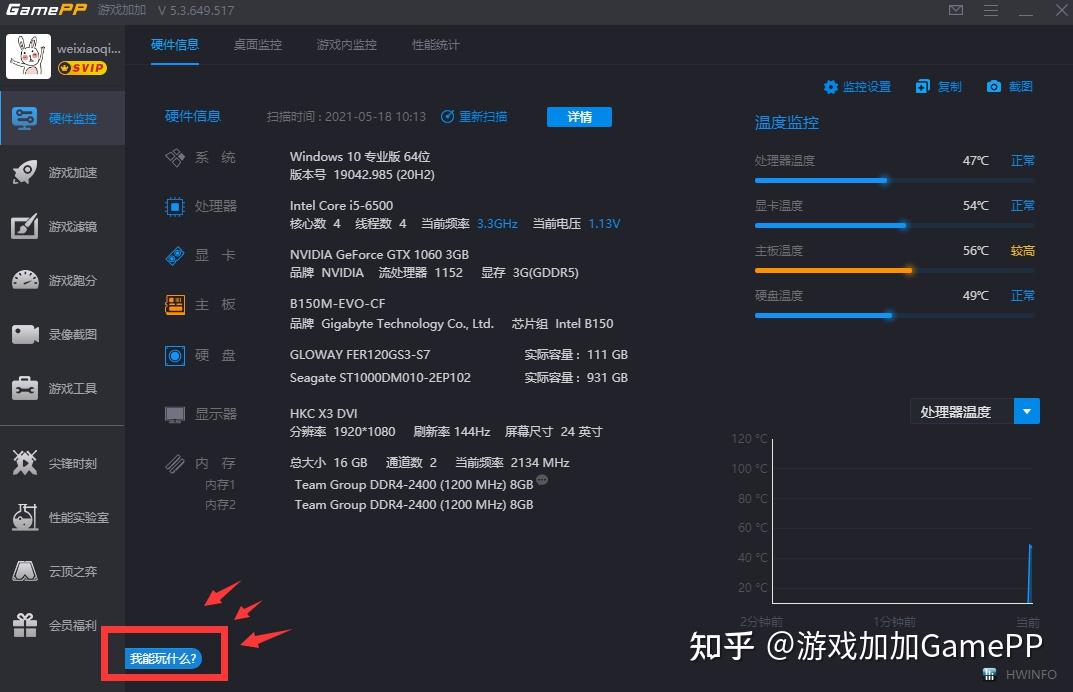Switch to 游戏内监控 tab
Image resolution: width=1073 pixels, height=692 pixels.
coord(347,44)
